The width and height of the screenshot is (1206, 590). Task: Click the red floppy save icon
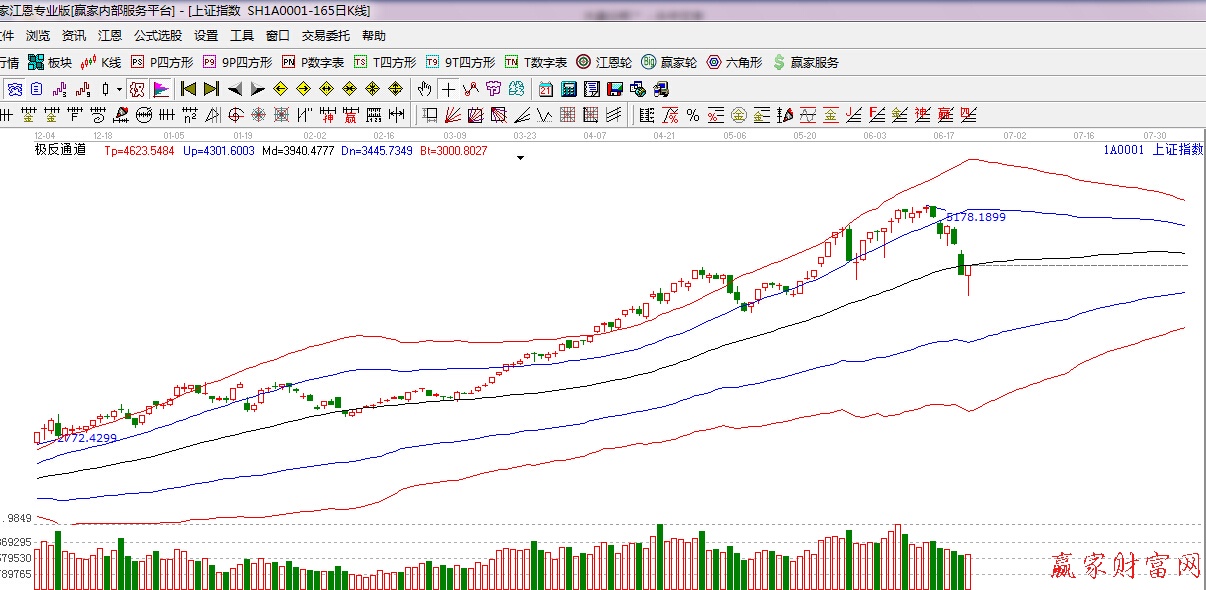tap(615, 89)
